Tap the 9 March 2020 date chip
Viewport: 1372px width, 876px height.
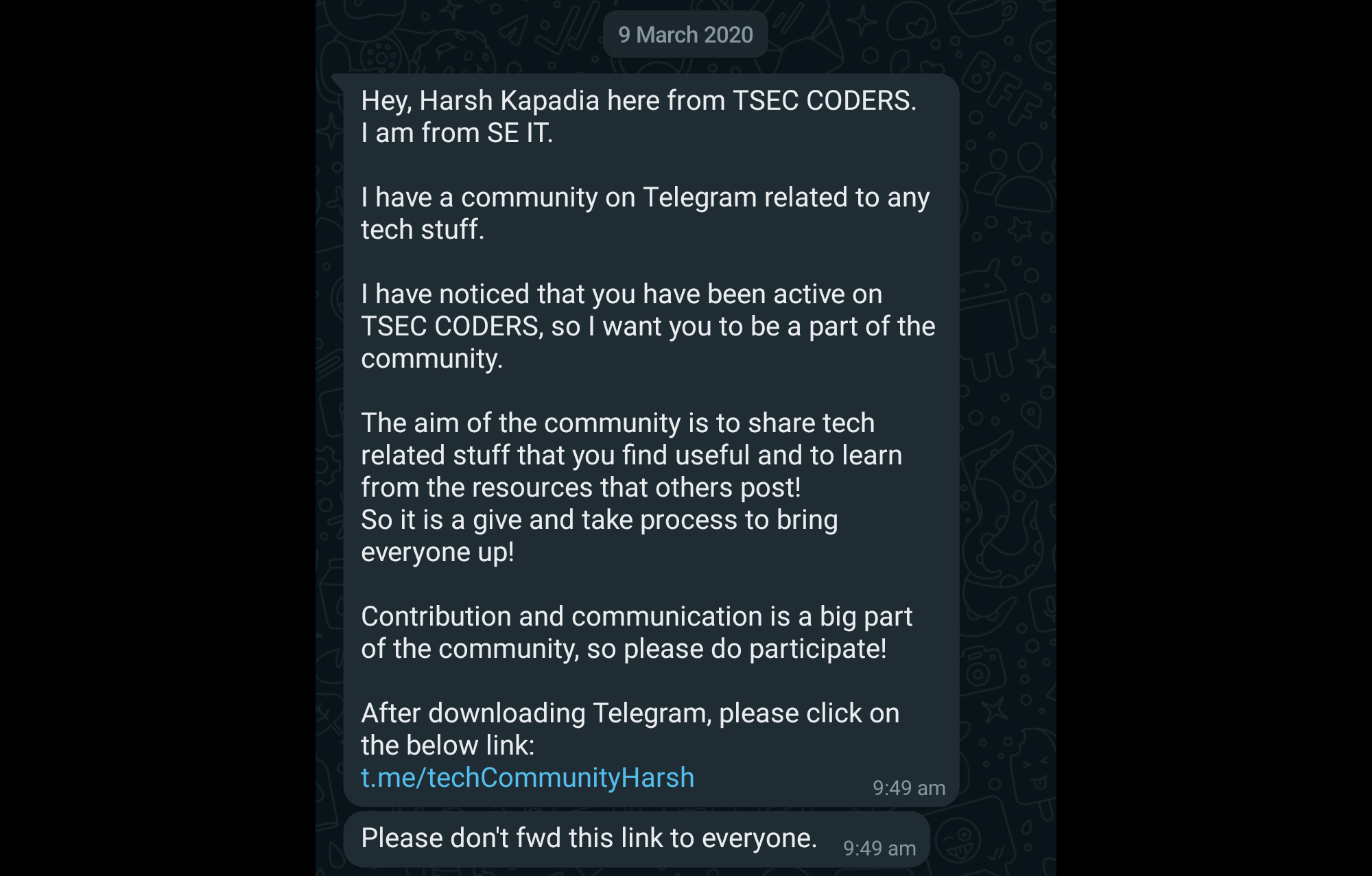coord(685,34)
